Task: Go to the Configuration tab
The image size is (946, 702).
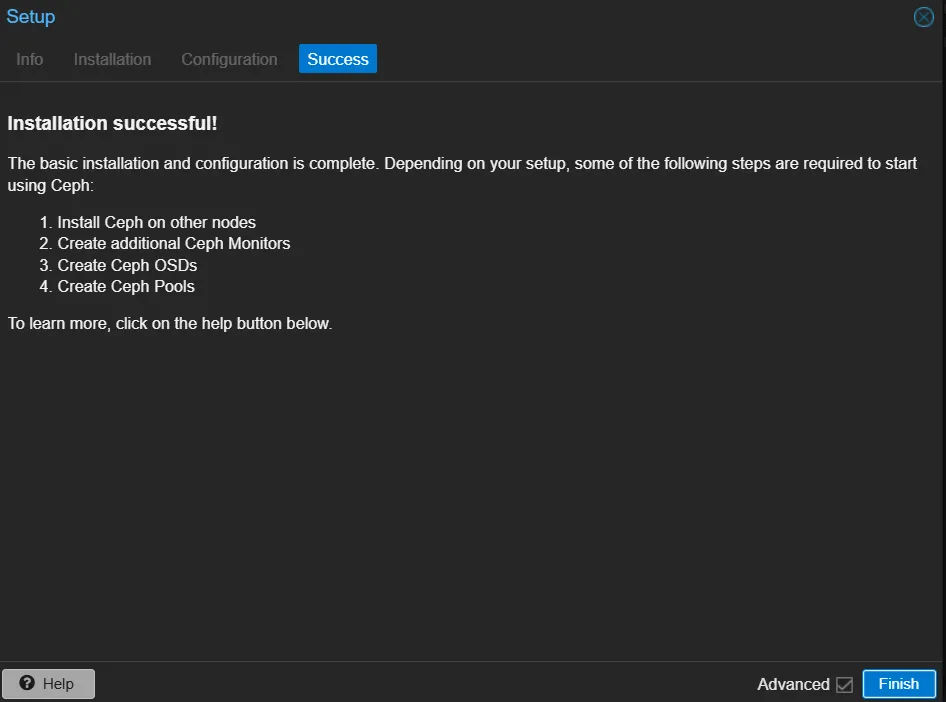Action: (x=229, y=59)
